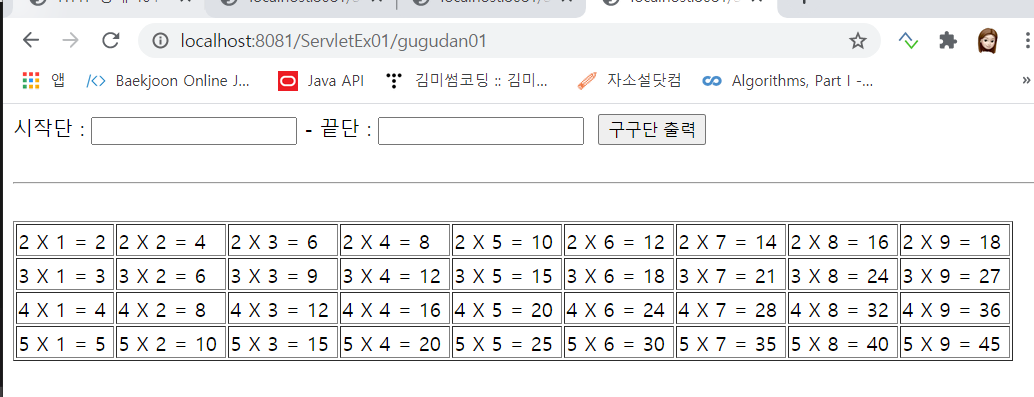
Task: Reload the gugudan01 page
Action: tap(110, 41)
